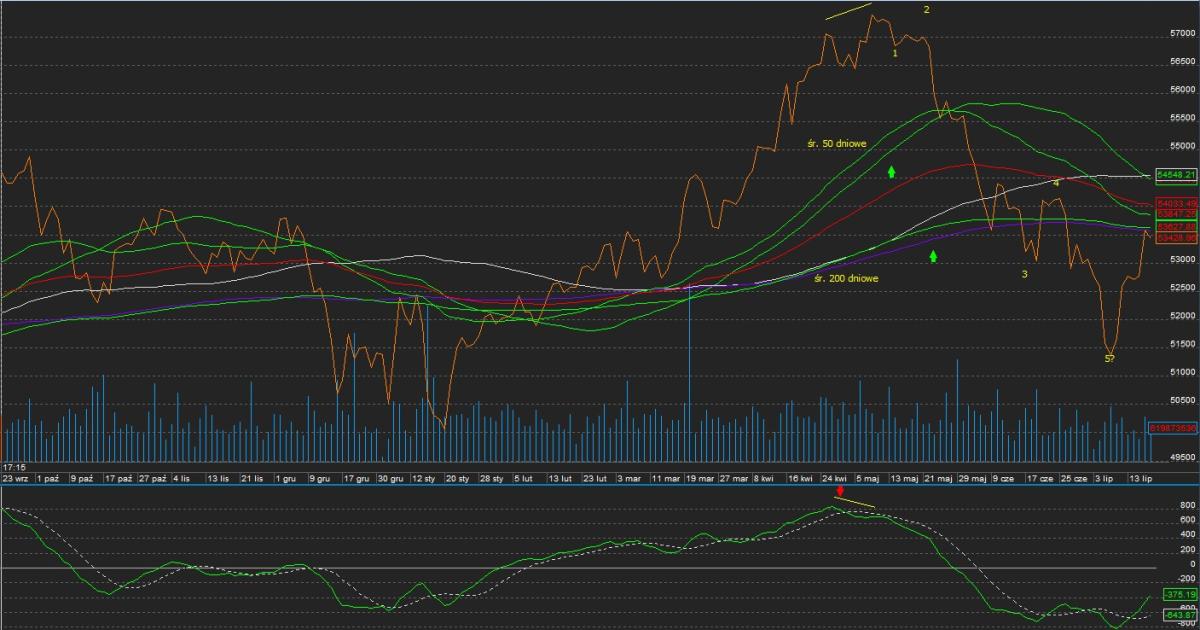
Task: Click the wave label 4 annotation
Action: tap(1056, 183)
